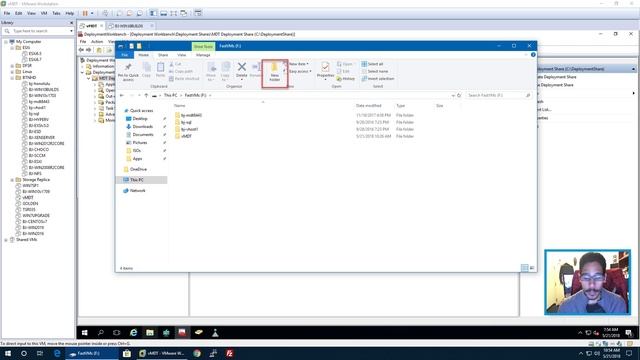Click Invert selection in Select group
The height and width of the screenshot is (360, 640).
click(378, 79)
